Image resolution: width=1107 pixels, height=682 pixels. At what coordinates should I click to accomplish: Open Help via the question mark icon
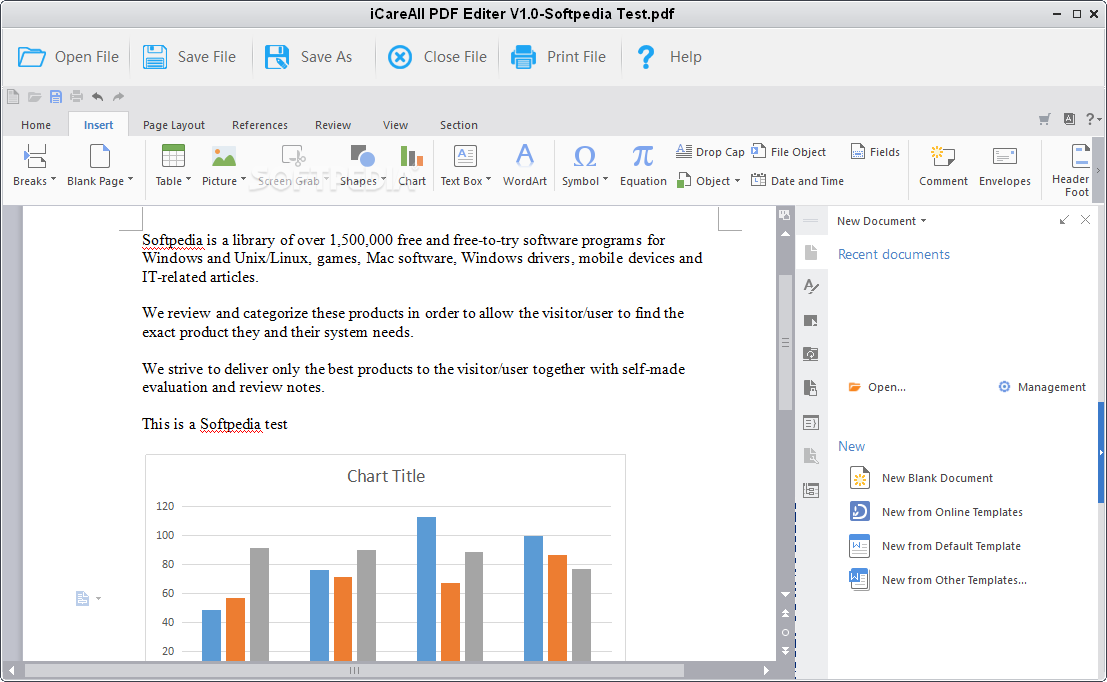click(x=645, y=56)
